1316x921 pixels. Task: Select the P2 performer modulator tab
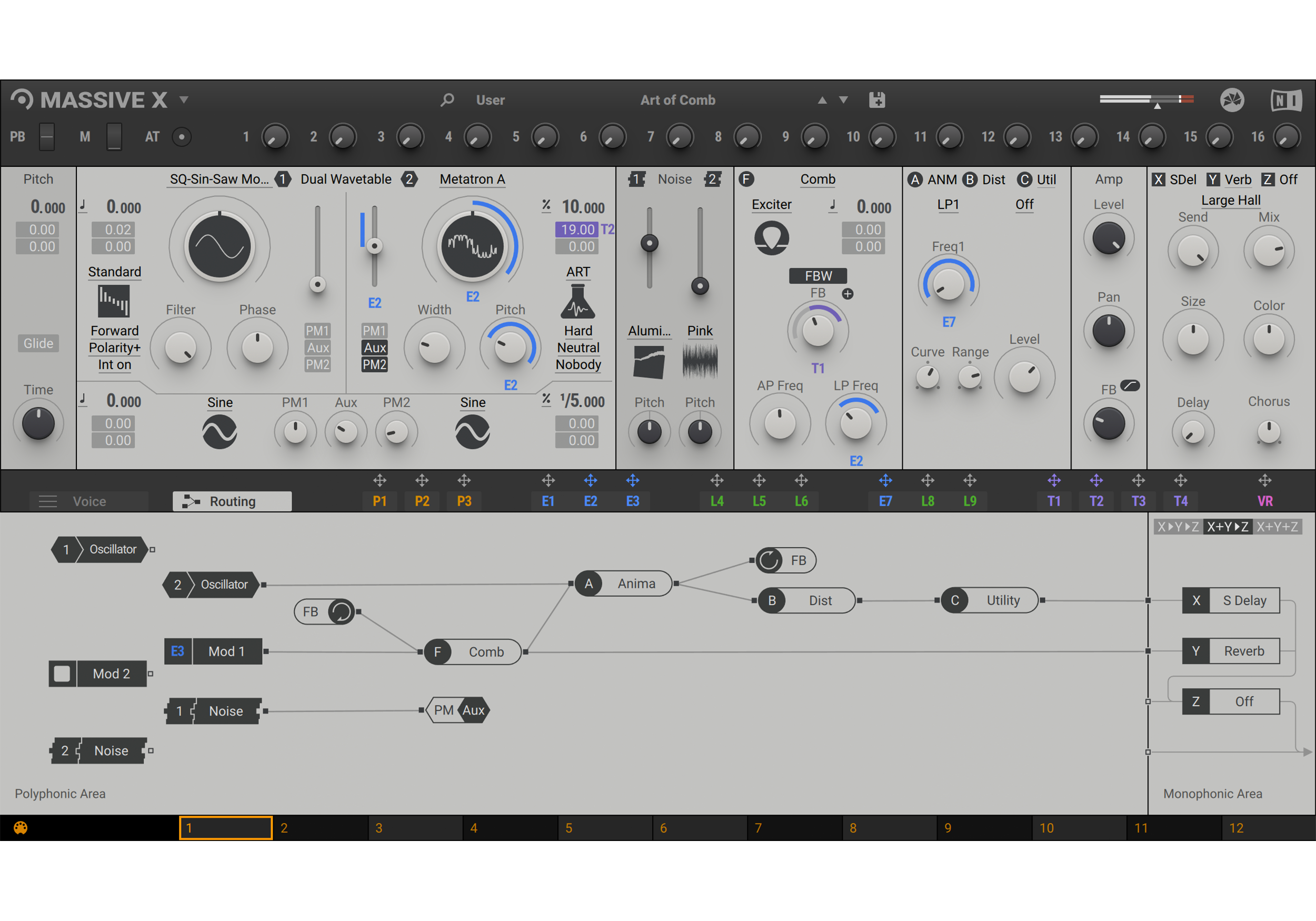click(422, 502)
